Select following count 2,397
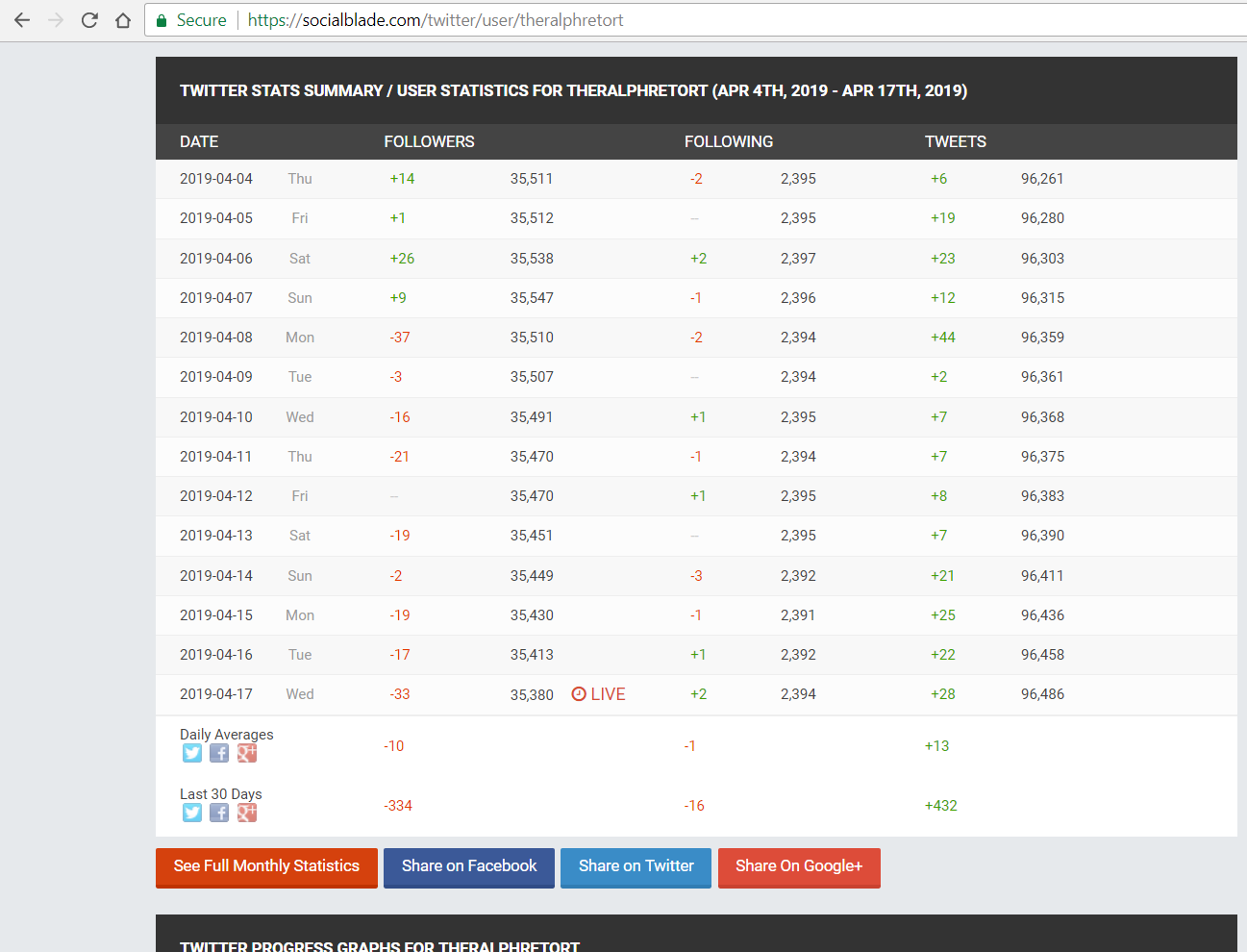Image resolution: width=1247 pixels, height=952 pixels. pos(798,259)
